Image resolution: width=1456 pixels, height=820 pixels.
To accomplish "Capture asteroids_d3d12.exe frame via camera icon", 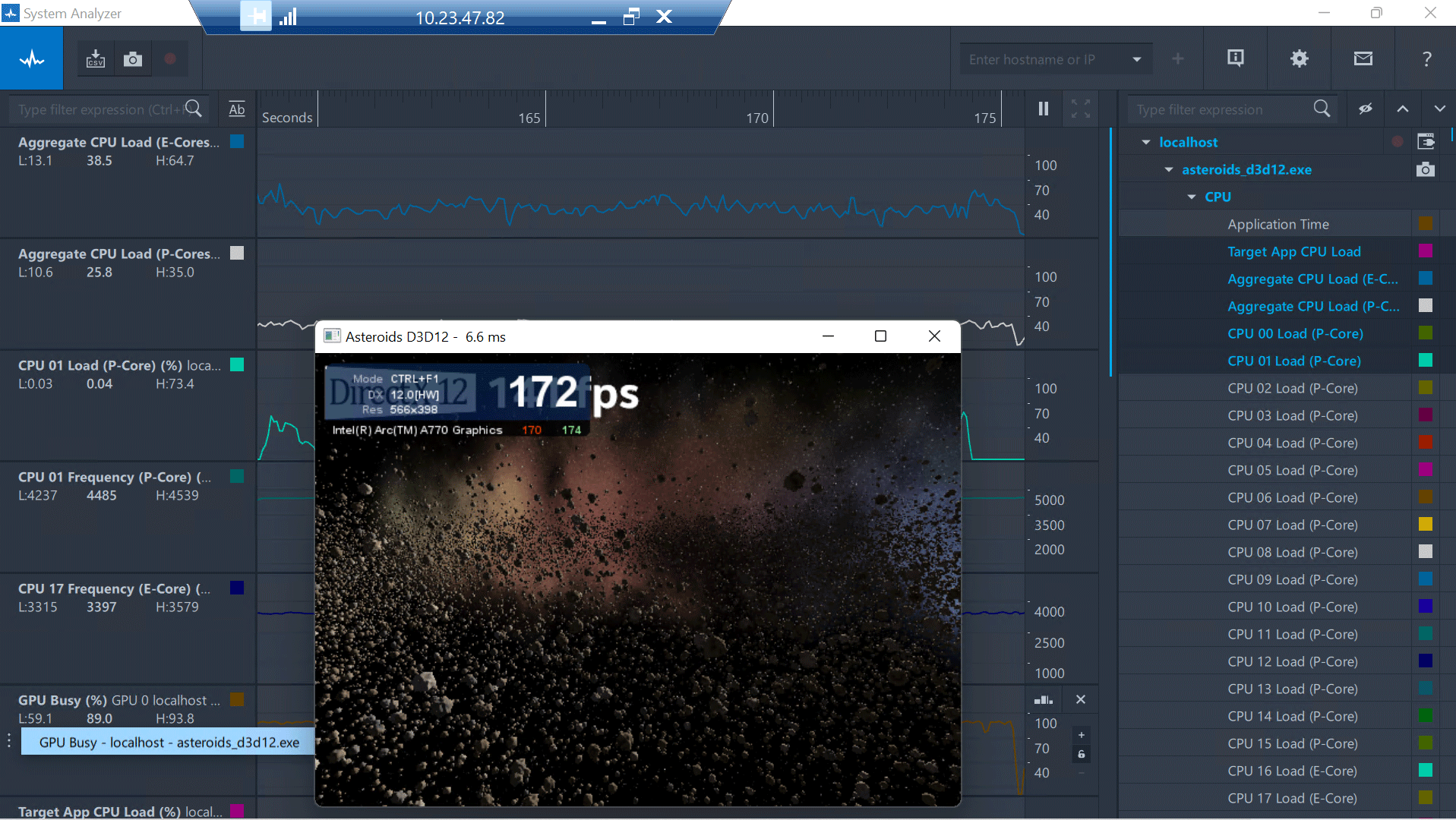I will coord(1426,169).
